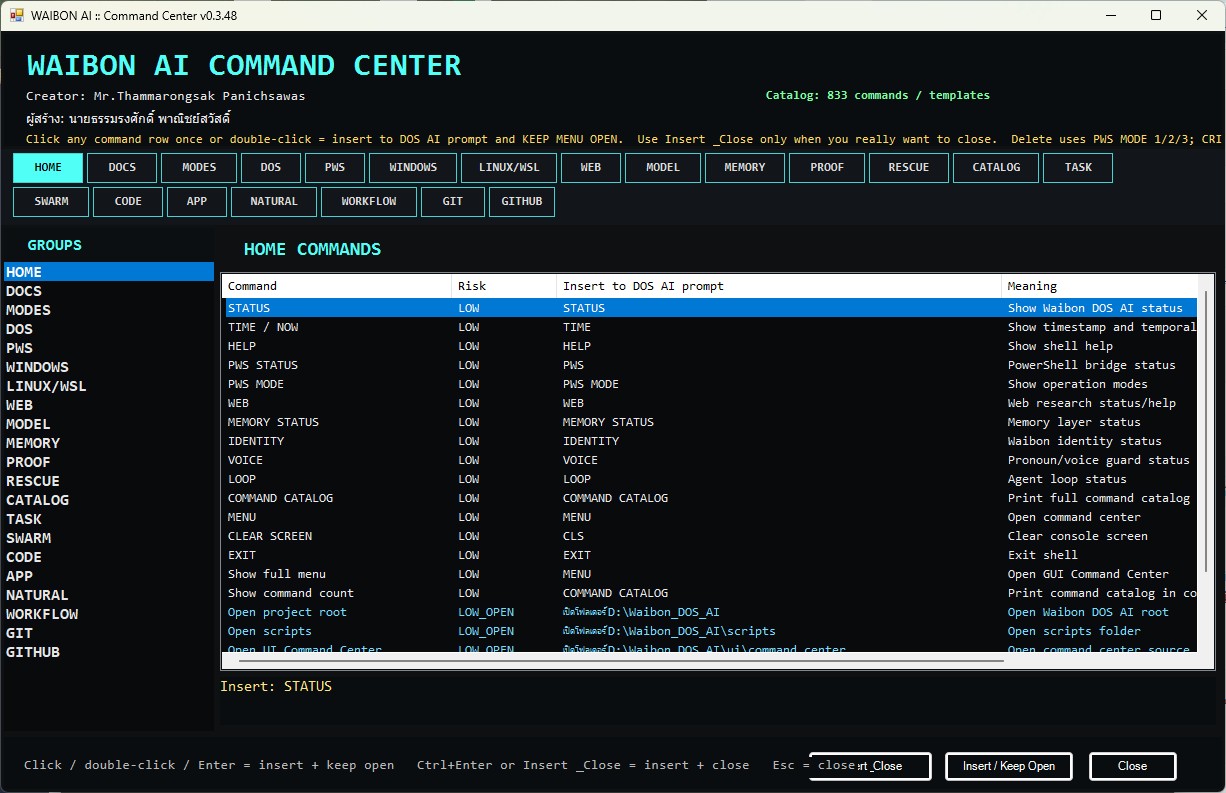This screenshot has width=1226, height=793.
Task: Pick LINUX/WSL in the GROUPS list
Action: click(109, 386)
